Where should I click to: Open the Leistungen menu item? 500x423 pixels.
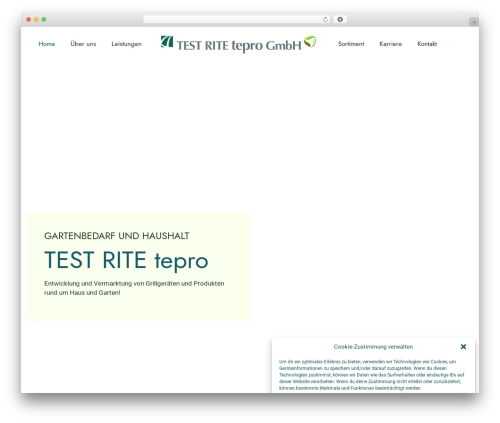pos(126,44)
